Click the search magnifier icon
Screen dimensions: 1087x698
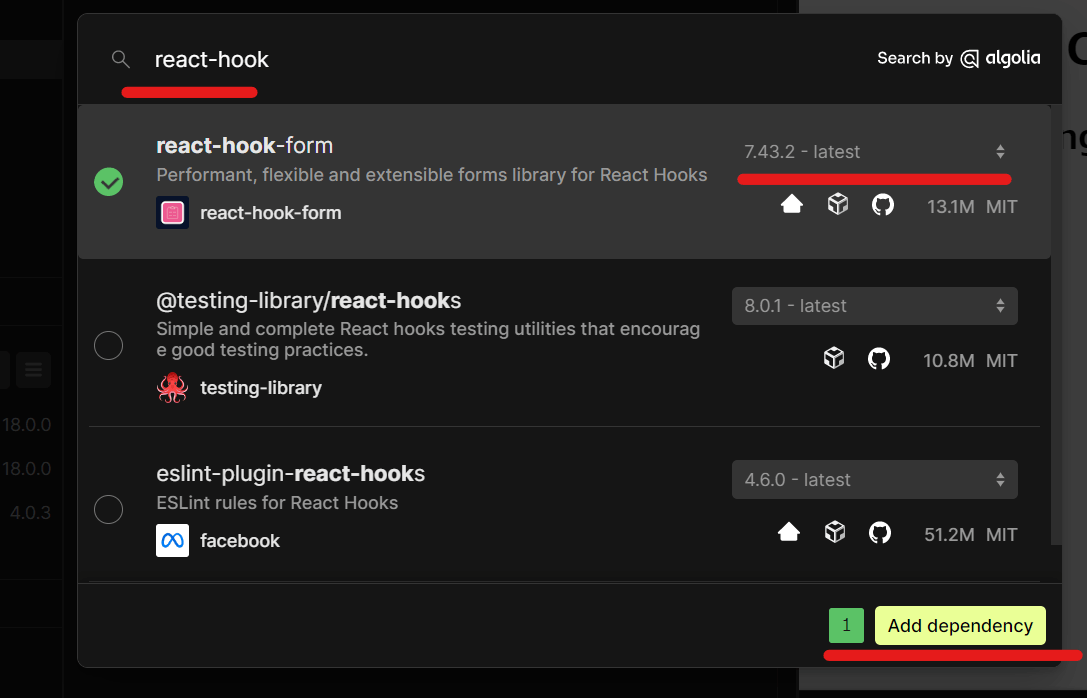pyautogui.click(x=121, y=59)
